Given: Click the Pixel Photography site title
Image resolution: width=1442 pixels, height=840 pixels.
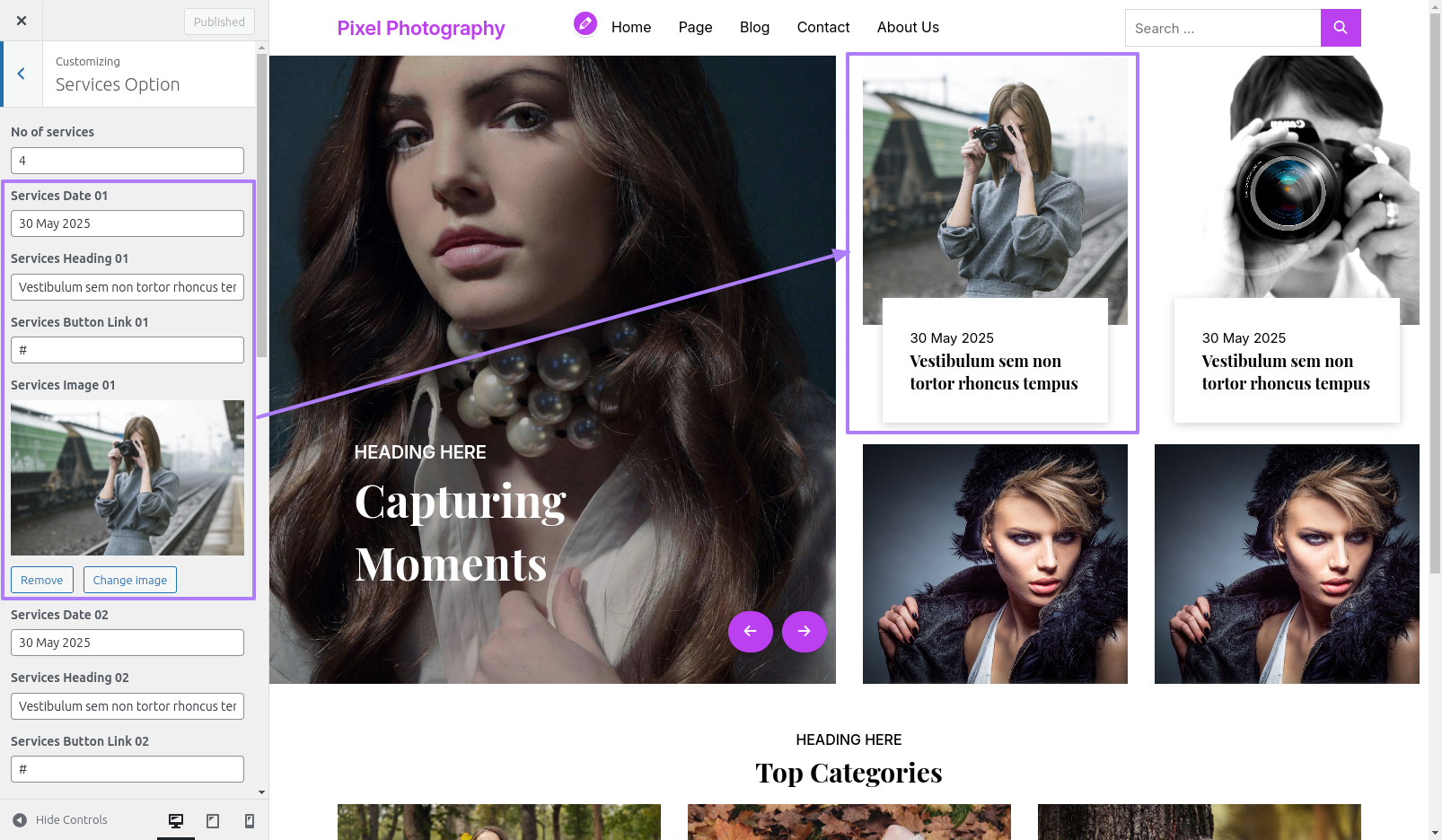Looking at the screenshot, I should click(421, 28).
